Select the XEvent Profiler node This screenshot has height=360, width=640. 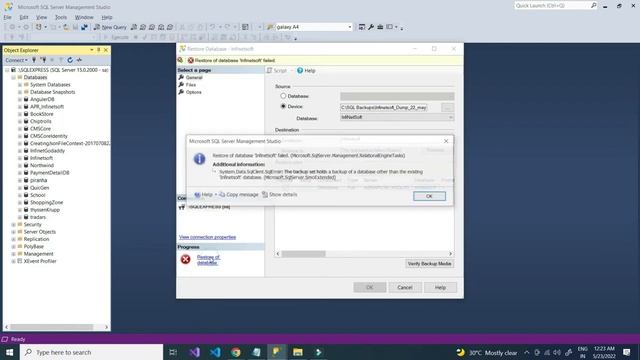[40, 261]
